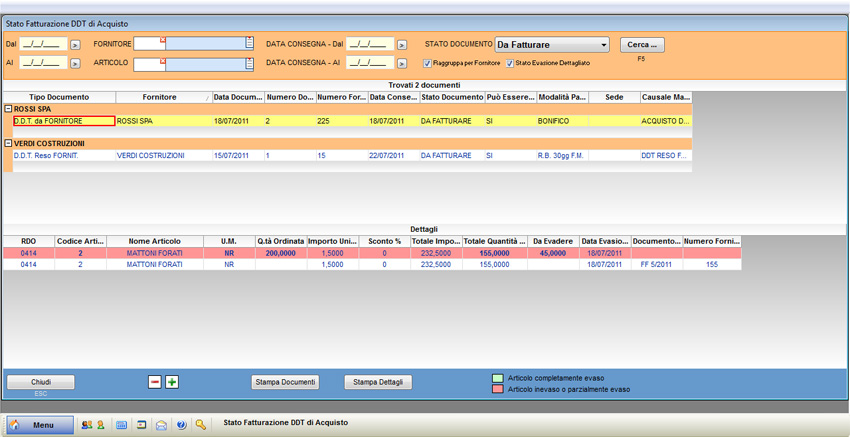Click the Stampa Documenti button

[285, 382]
